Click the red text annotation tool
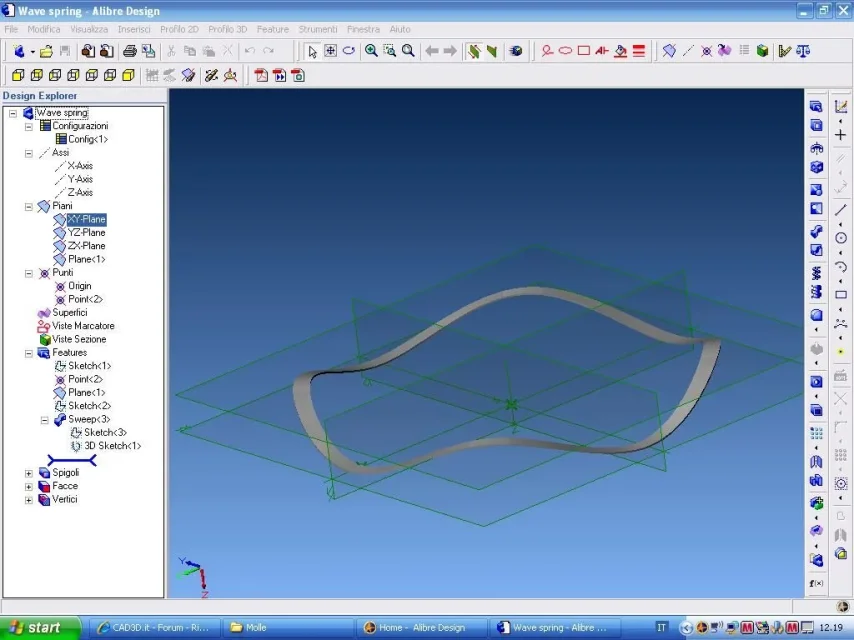Viewport: 854px width, 640px height. coord(602,51)
